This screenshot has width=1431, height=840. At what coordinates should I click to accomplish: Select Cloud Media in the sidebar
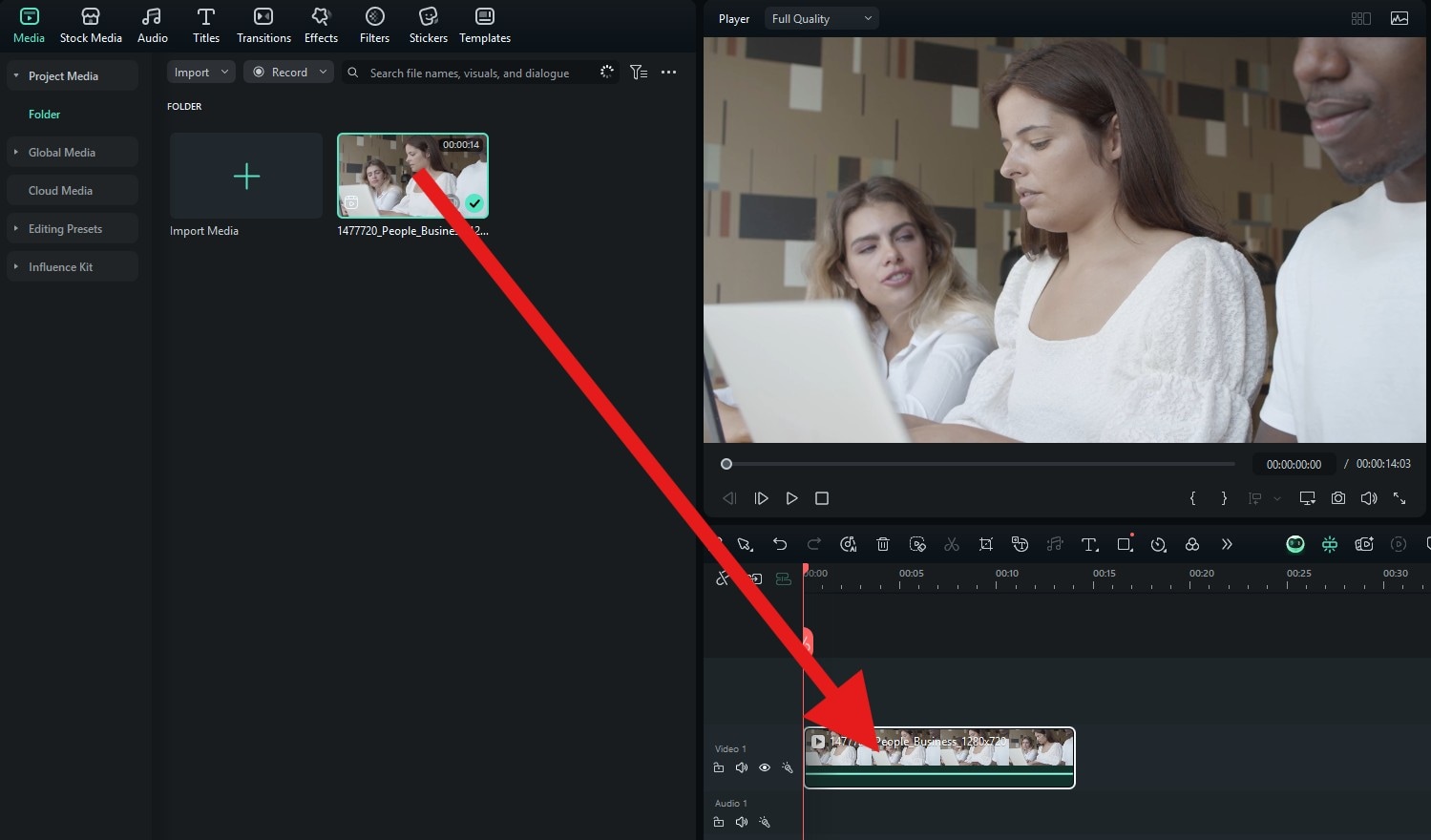73,190
